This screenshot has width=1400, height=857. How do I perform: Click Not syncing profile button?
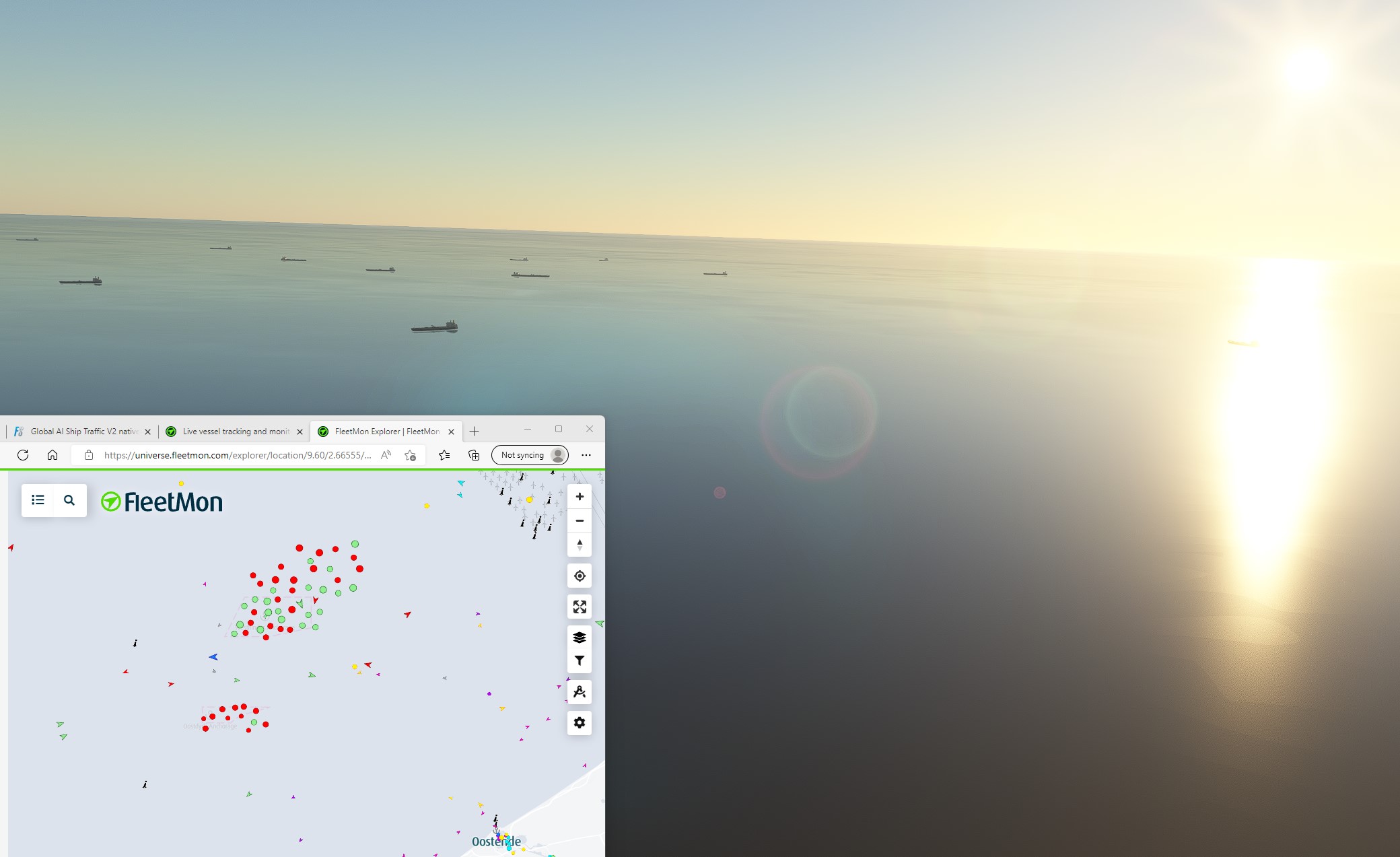(530, 455)
